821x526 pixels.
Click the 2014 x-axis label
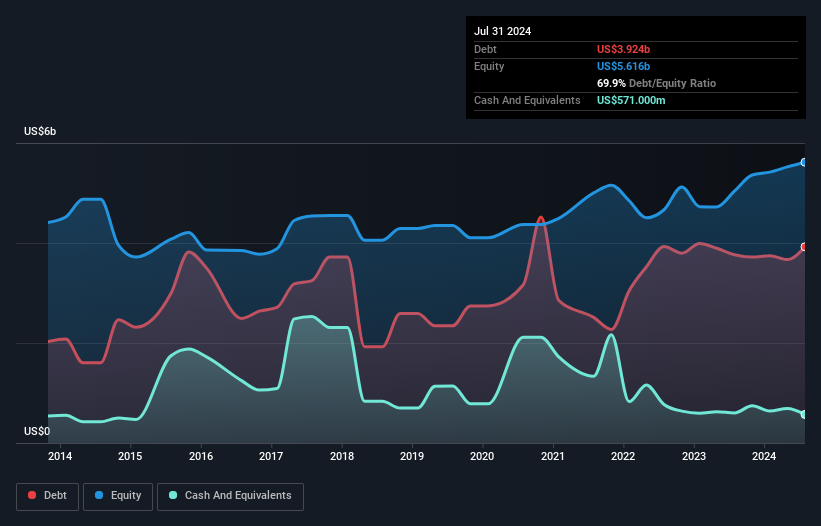60,456
